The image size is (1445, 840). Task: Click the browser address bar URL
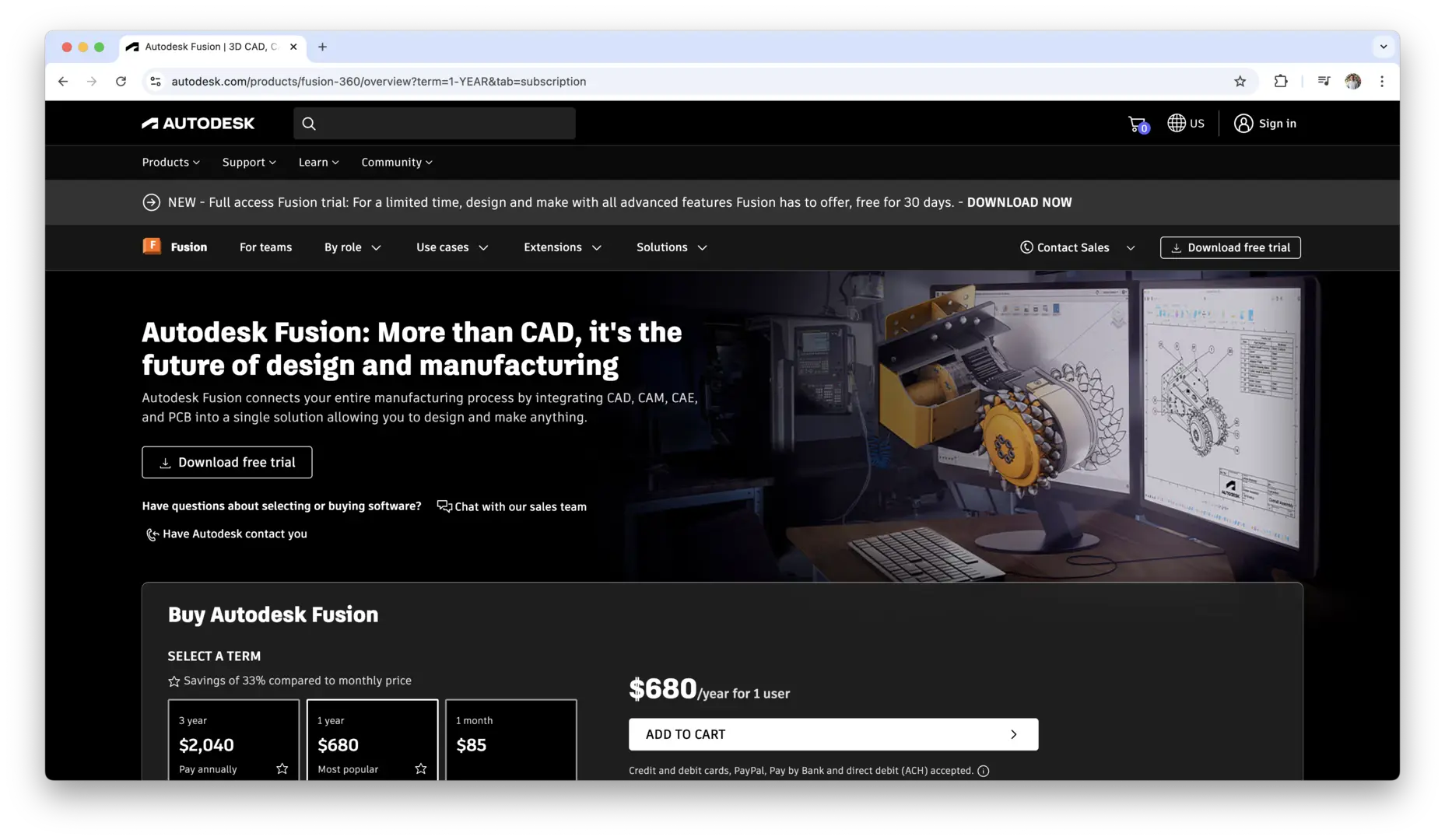tap(378, 81)
